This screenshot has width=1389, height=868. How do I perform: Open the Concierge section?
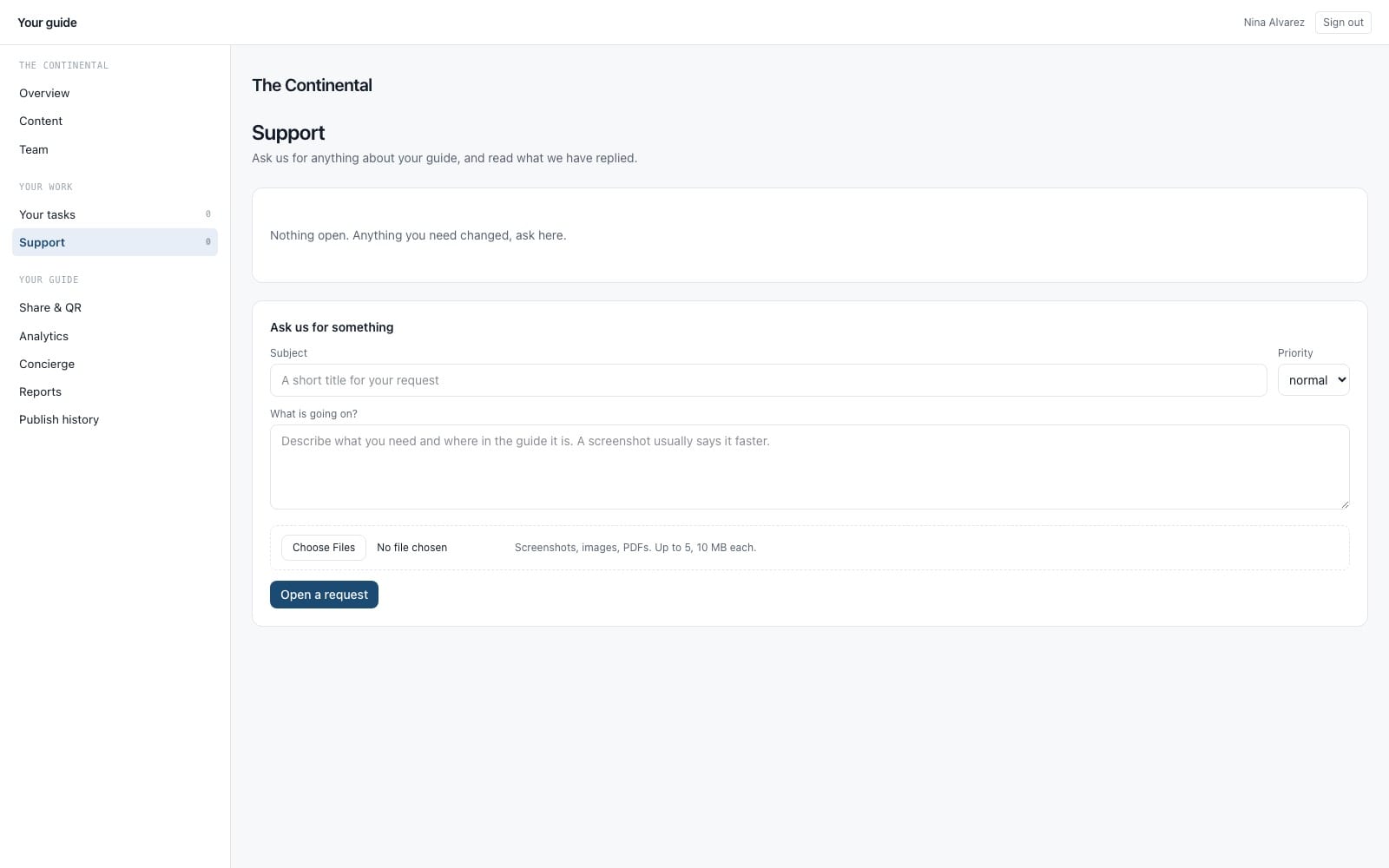115,364
